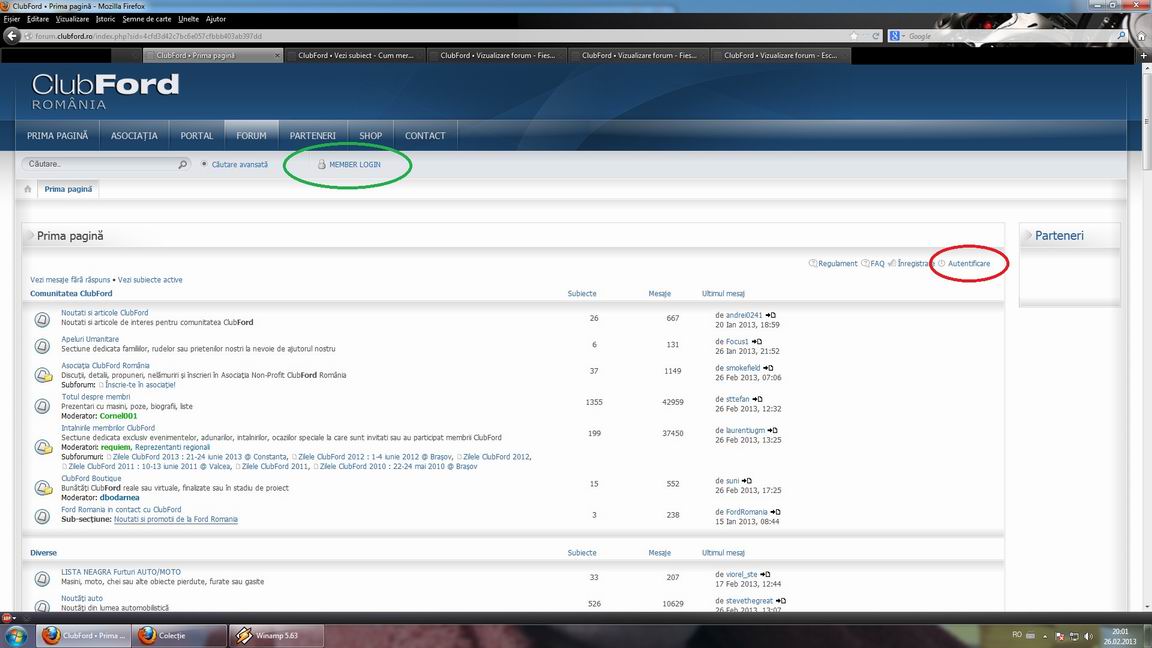Open the Semne de carte menu
Screen dimensions: 1152x648
(147, 19)
